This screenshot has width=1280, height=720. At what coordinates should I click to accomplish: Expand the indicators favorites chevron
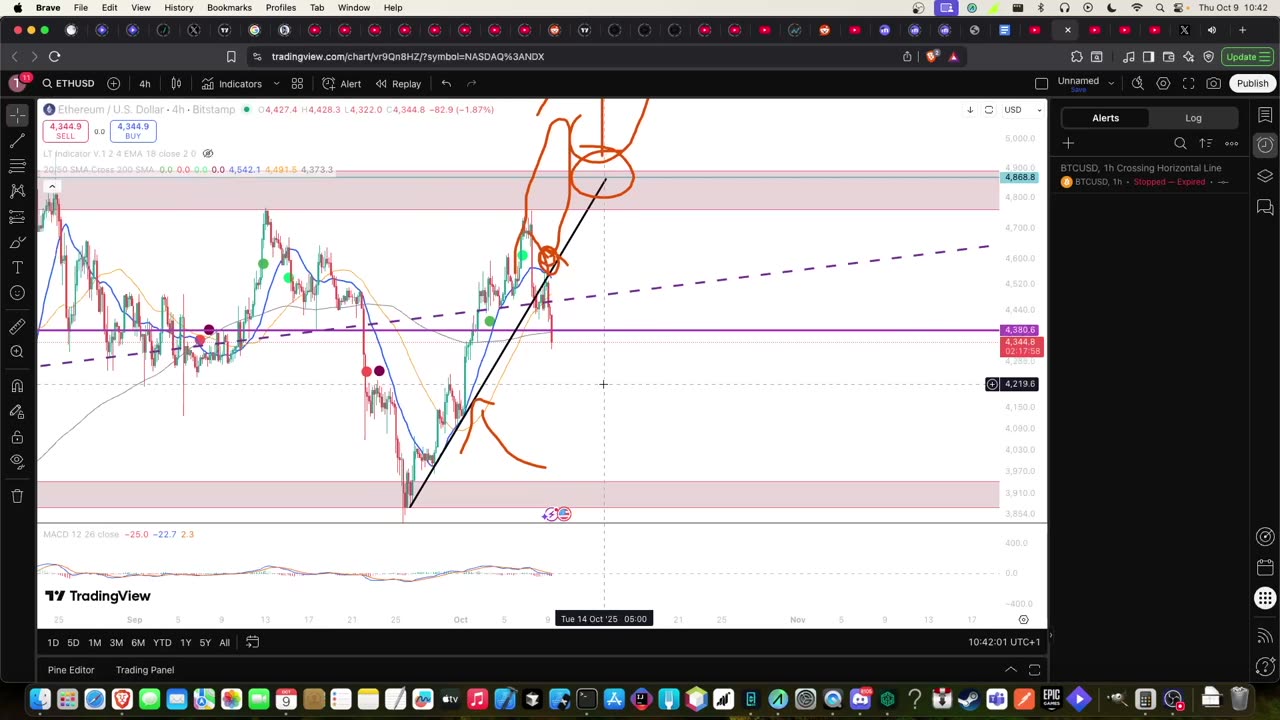(276, 84)
